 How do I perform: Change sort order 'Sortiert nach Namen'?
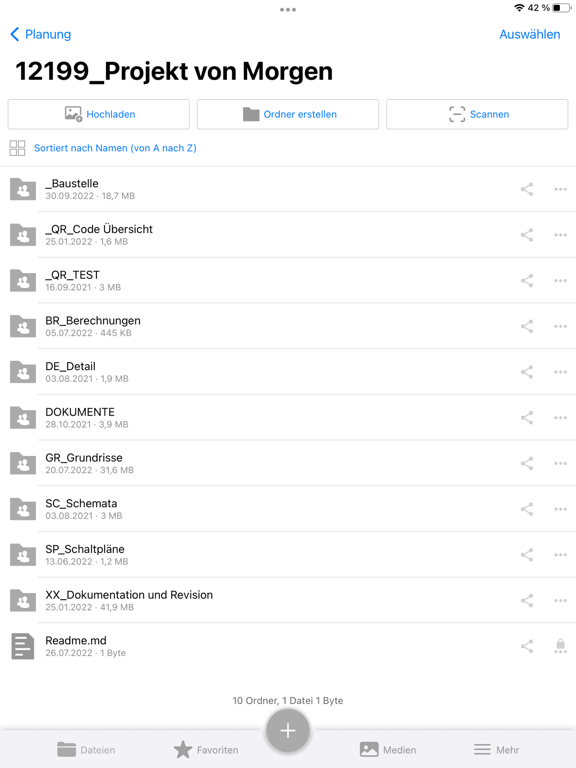115,148
